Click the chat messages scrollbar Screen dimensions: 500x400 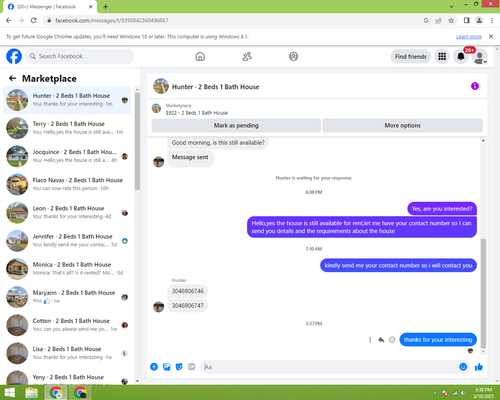(x=483, y=293)
